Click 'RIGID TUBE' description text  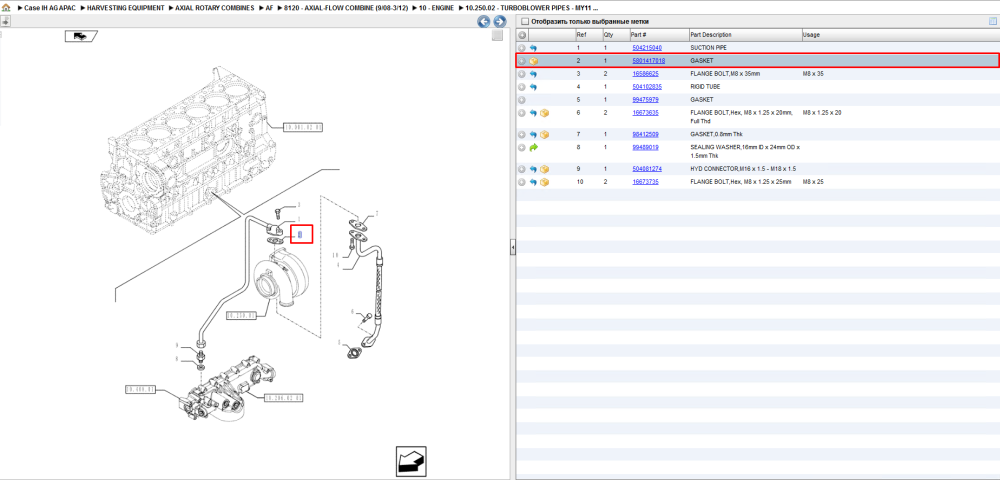click(x=704, y=87)
